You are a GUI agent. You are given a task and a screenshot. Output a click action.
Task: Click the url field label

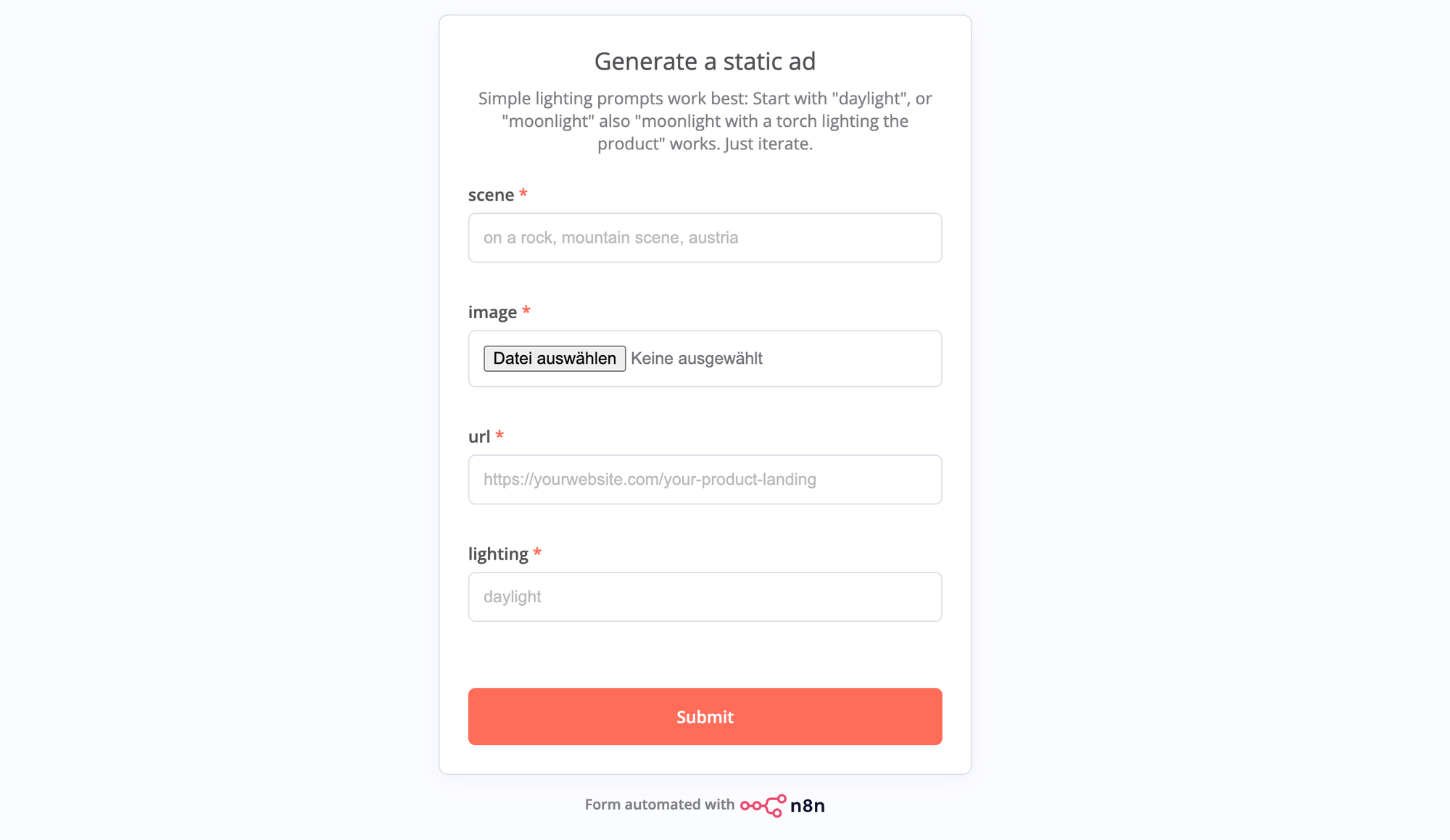479,437
